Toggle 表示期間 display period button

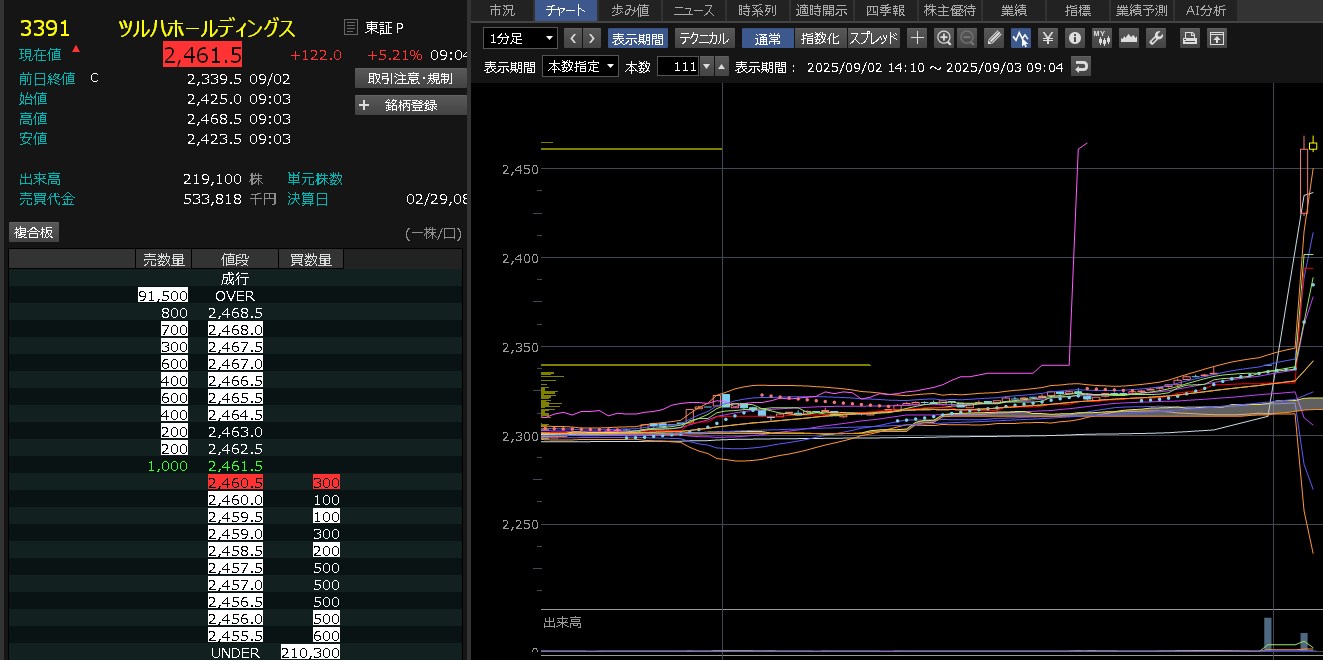click(637, 38)
